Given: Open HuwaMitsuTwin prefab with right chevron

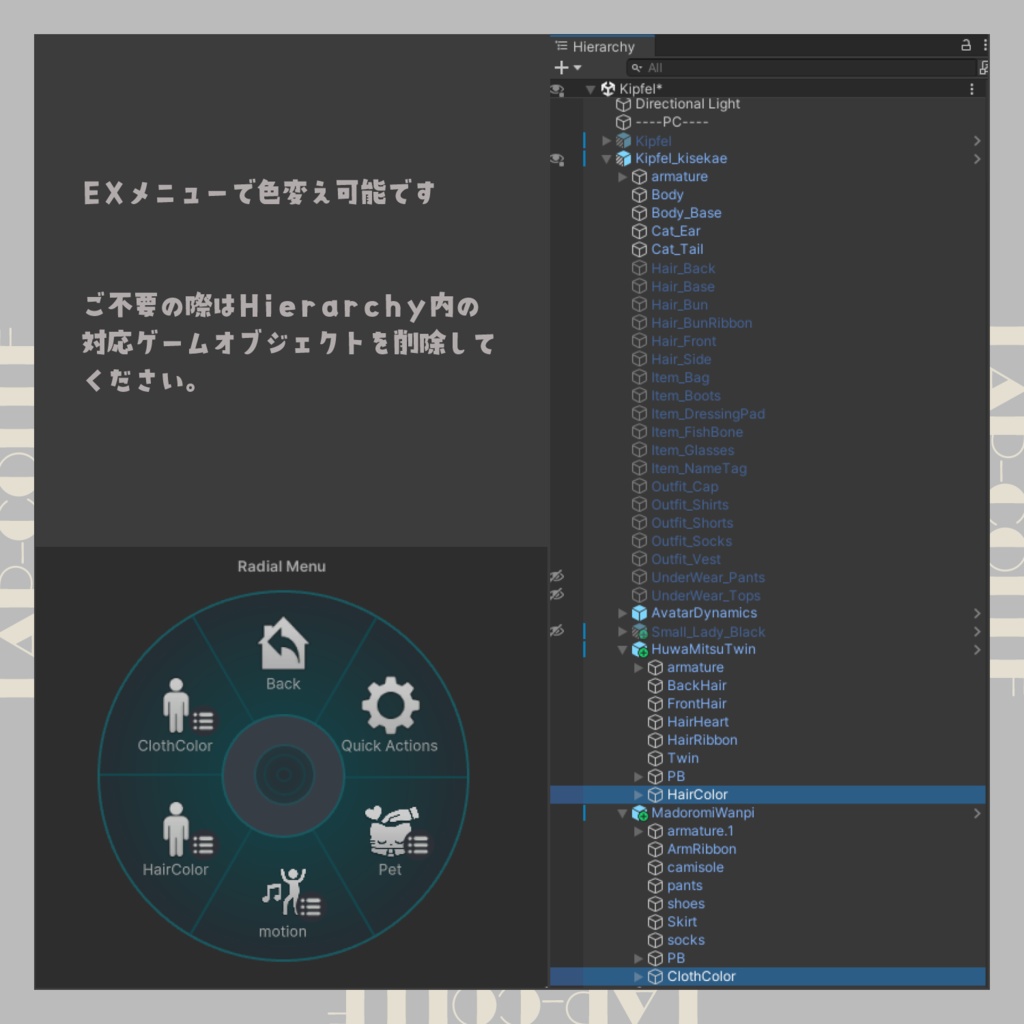Looking at the screenshot, I should click(977, 649).
